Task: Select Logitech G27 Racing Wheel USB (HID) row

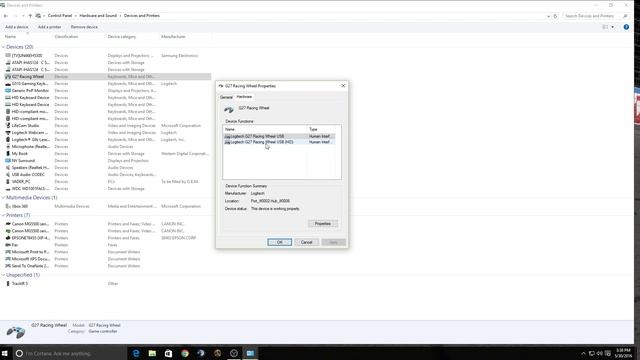Action: tap(280, 142)
